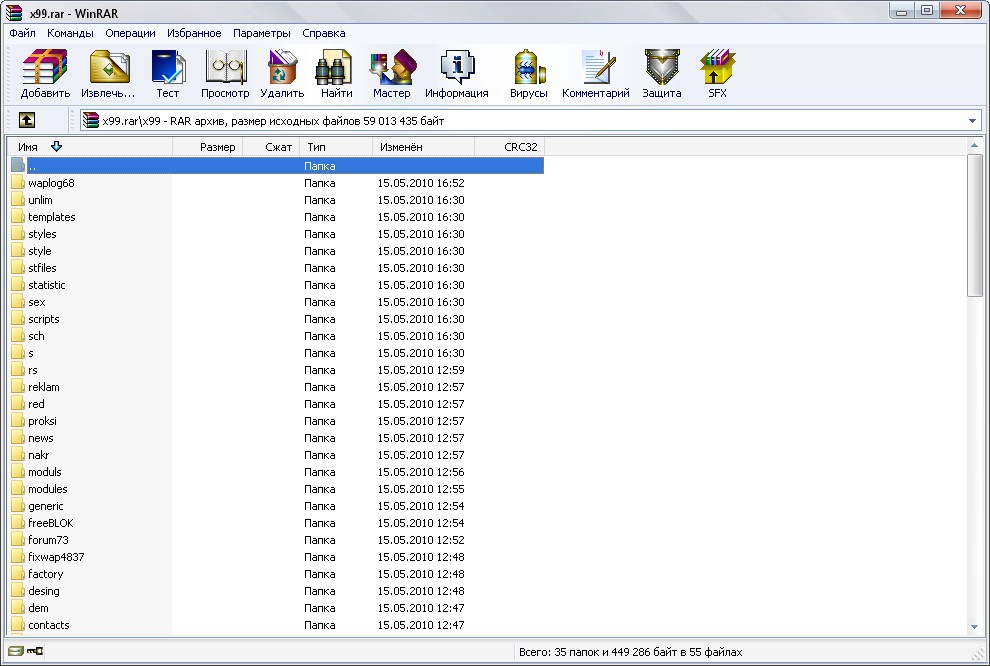Select the fixwap4837 folder

tap(56, 558)
